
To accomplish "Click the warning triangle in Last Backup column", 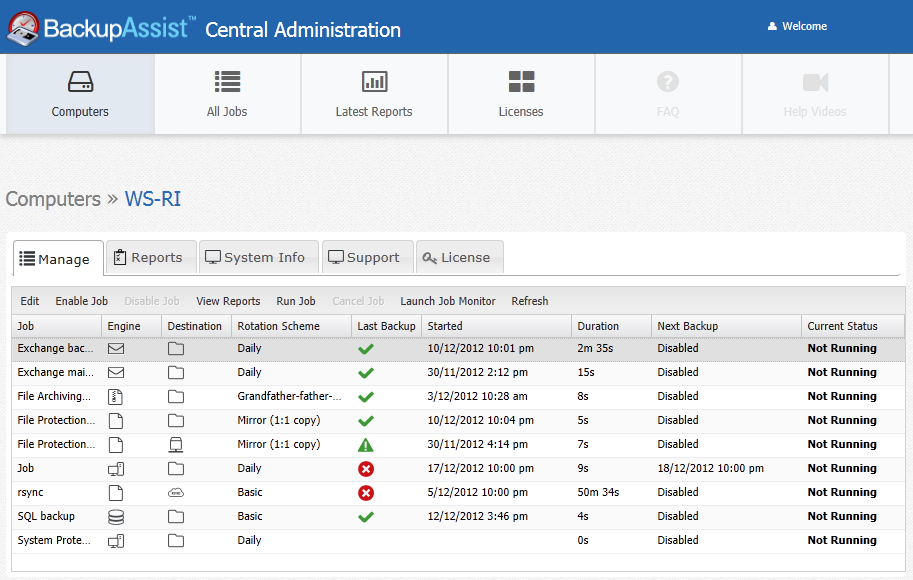I will tap(366, 444).
